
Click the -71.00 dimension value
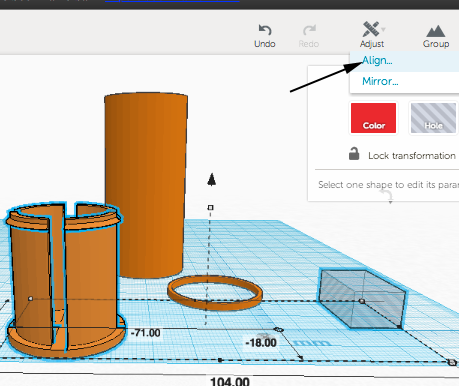pyautogui.click(x=146, y=333)
